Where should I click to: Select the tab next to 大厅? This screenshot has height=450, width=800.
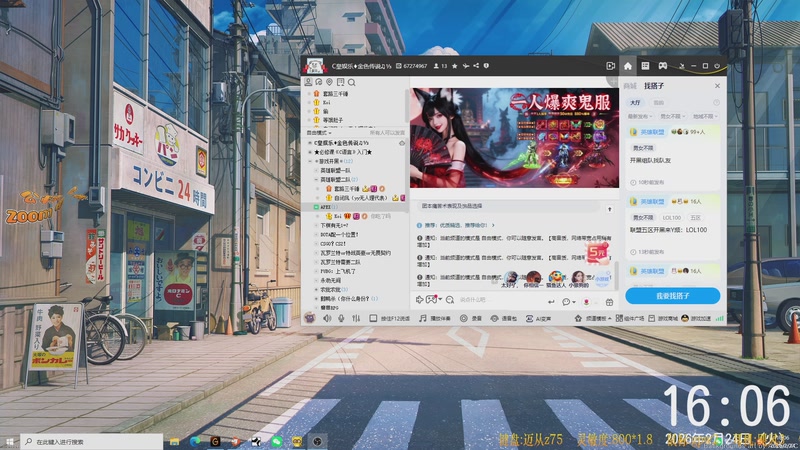coord(659,103)
